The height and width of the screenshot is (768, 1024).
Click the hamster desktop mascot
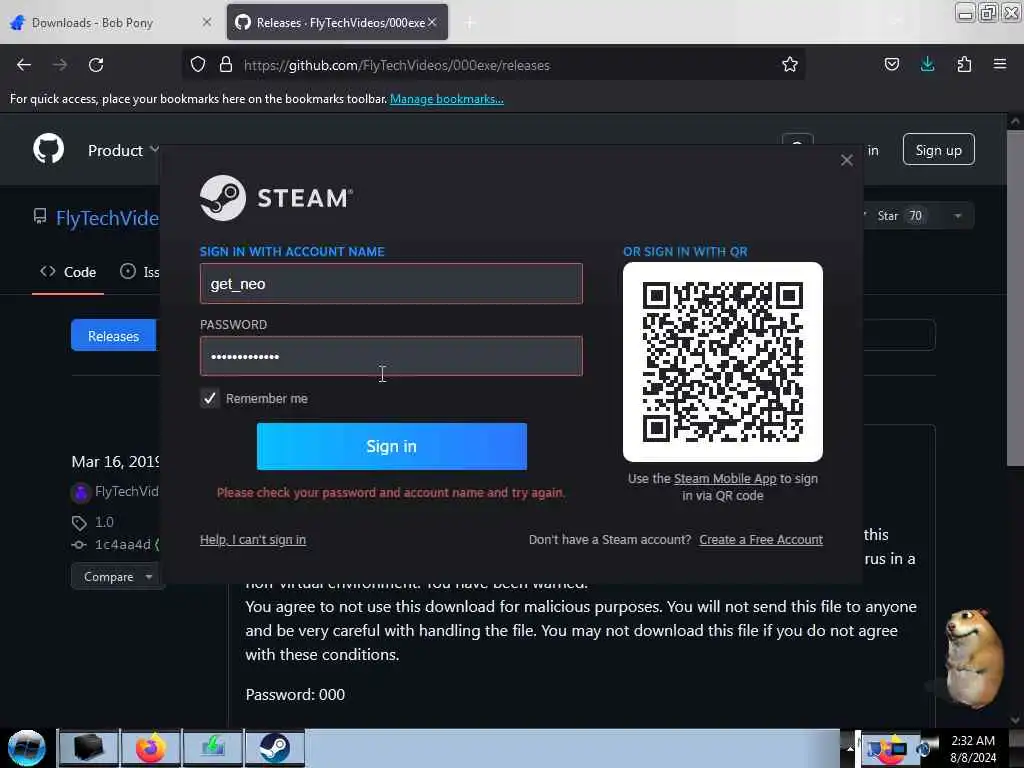coord(973,658)
